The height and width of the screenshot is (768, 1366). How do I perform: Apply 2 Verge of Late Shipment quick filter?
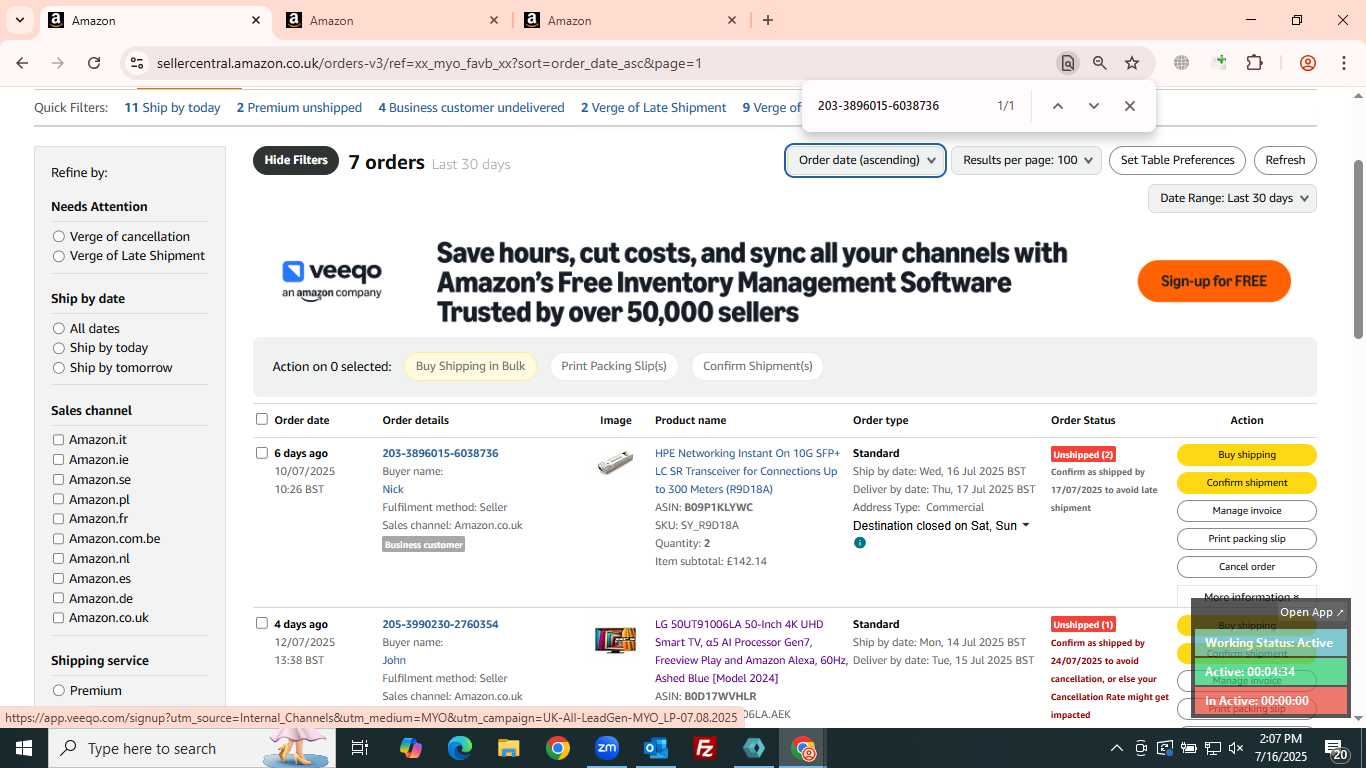[654, 108]
